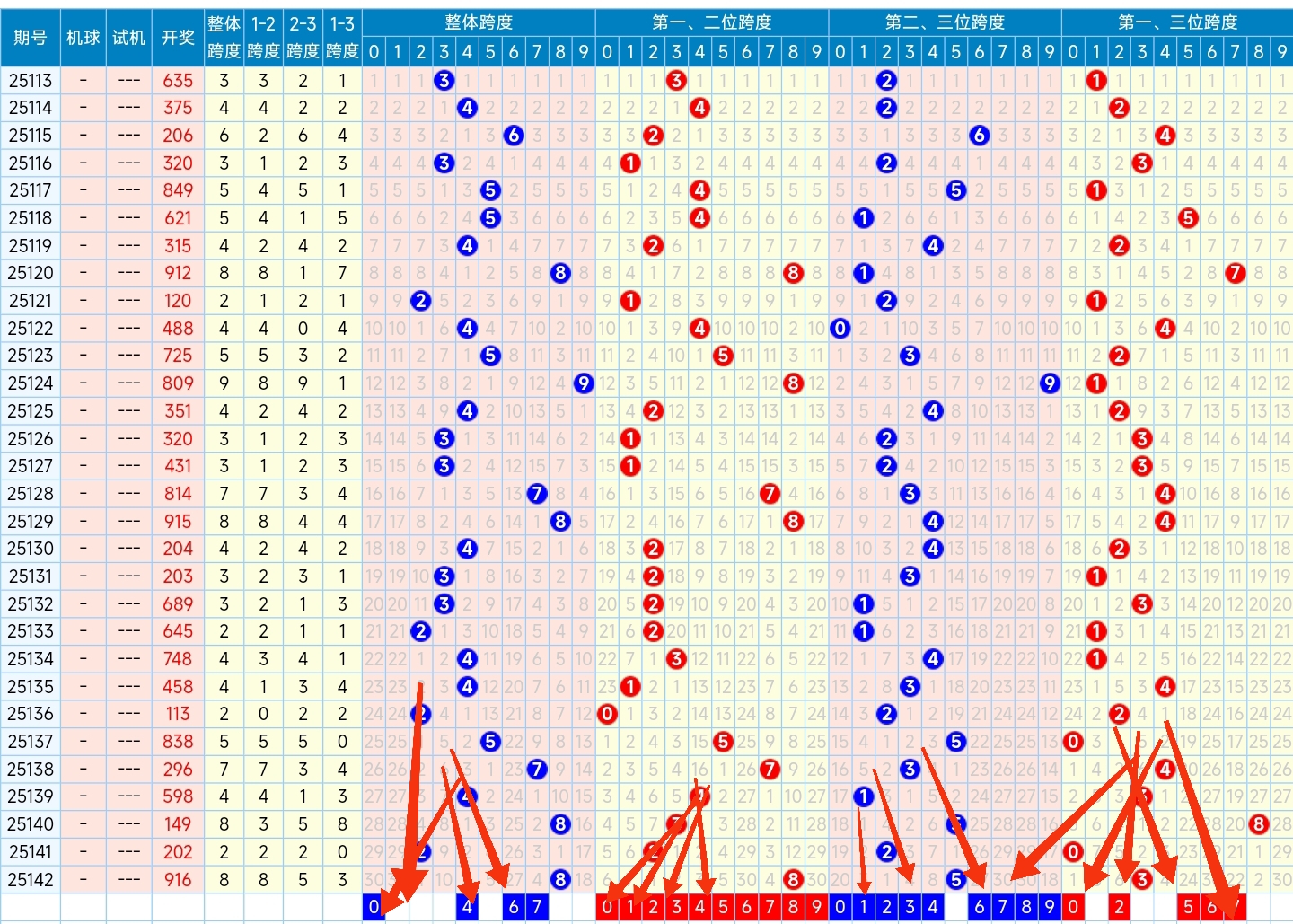The width and height of the screenshot is (1293, 924).
Task: Click draw number 635
Action: 178,81
